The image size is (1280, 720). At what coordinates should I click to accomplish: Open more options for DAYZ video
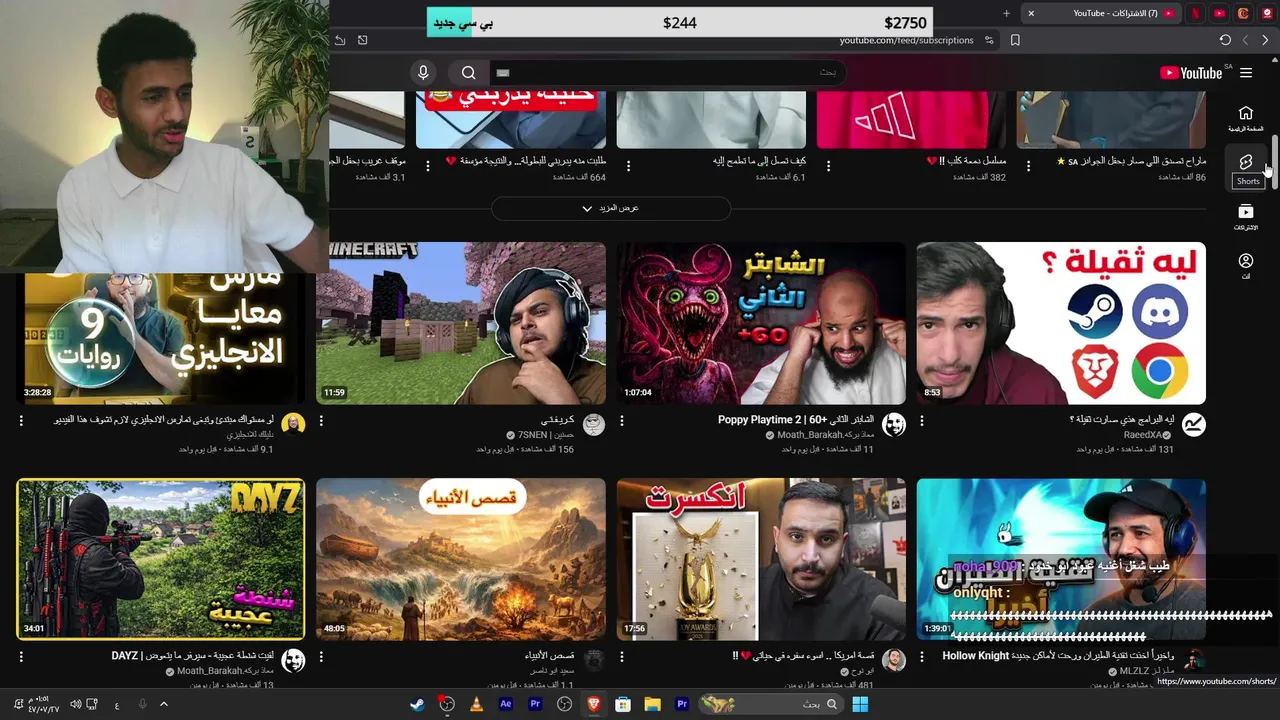click(x=21, y=657)
